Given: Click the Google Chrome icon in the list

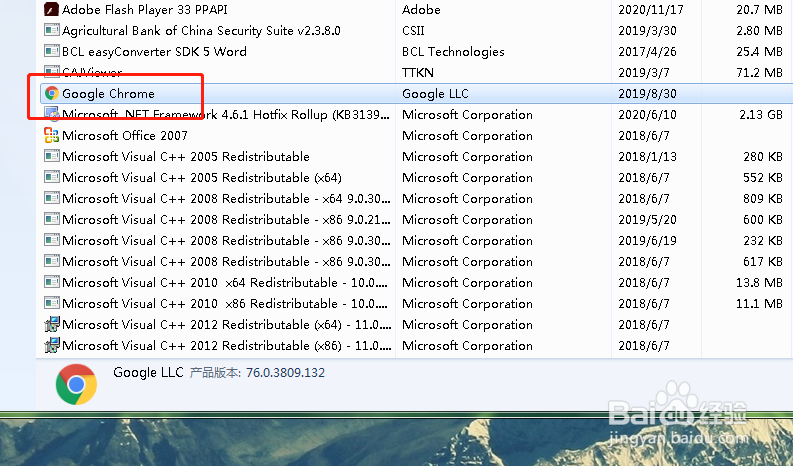Looking at the screenshot, I should click(52, 93).
